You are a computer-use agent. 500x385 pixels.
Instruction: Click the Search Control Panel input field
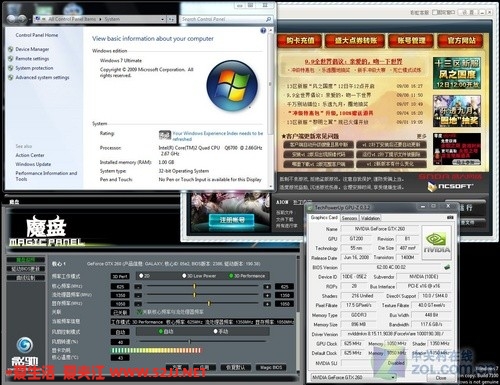click(223, 19)
